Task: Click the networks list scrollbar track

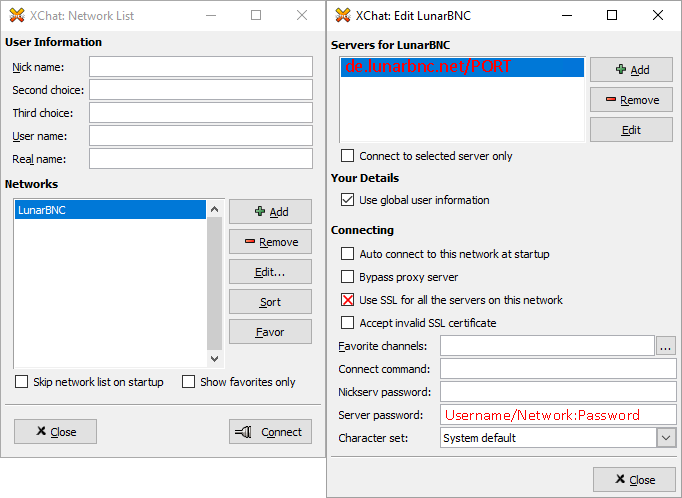Action: click(x=214, y=284)
